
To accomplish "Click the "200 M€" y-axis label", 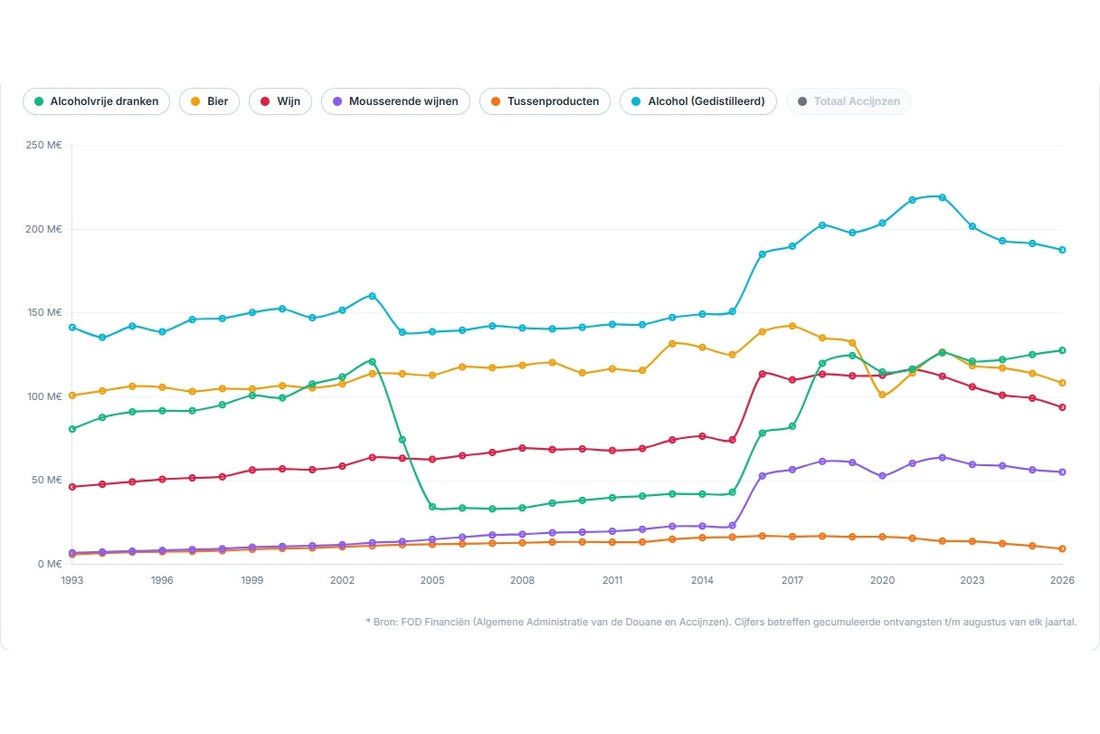I will [x=43, y=229].
